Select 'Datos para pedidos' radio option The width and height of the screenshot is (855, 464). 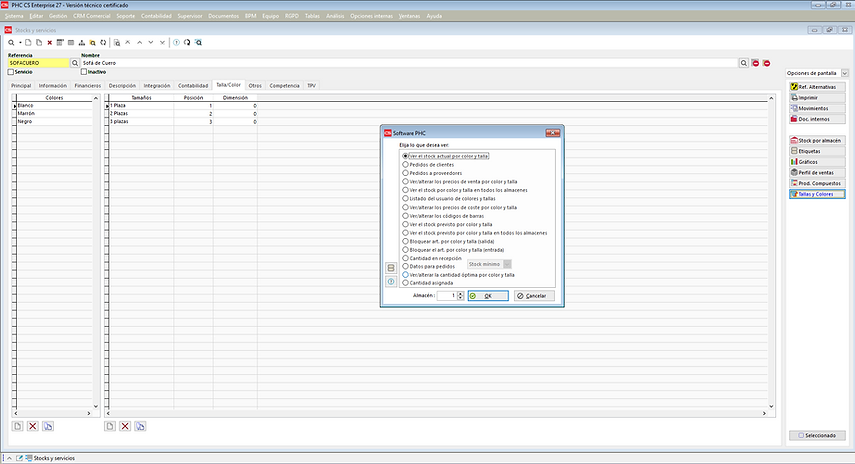click(405, 267)
